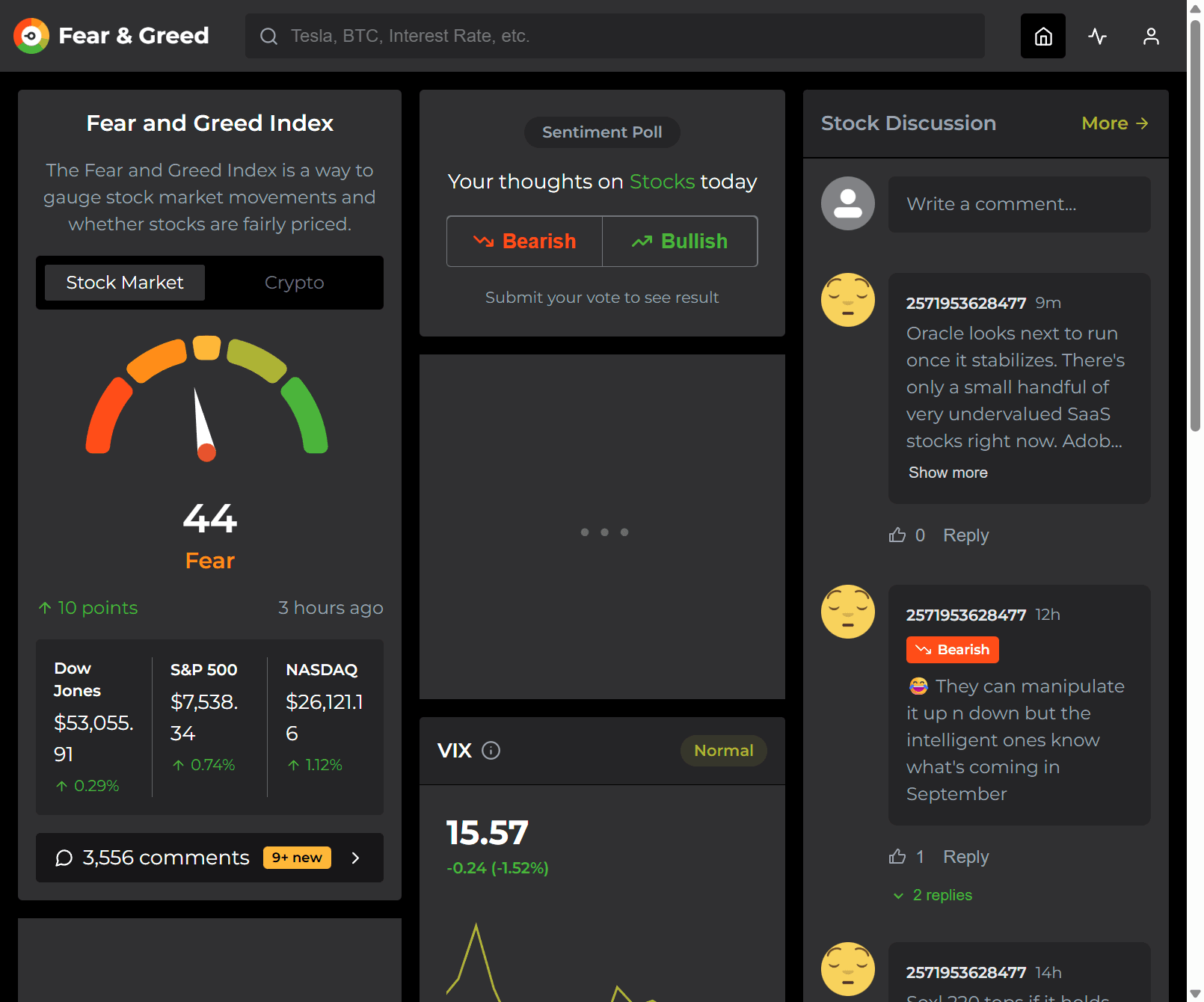This screenshot has width=1204, height=1002.
Task: Click username on the 9m comment
Action: click(x=965, y=303)
